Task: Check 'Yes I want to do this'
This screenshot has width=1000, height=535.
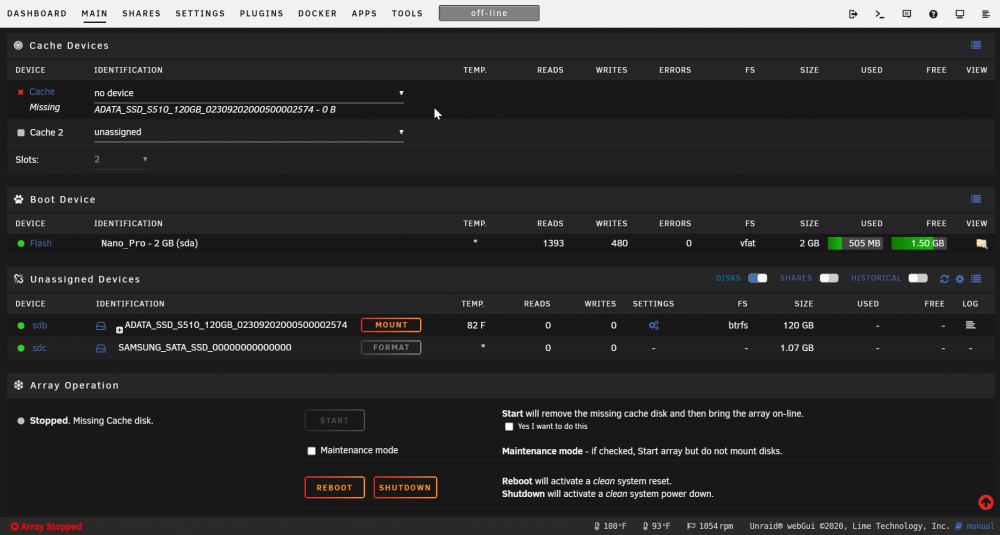Action: 509,427
